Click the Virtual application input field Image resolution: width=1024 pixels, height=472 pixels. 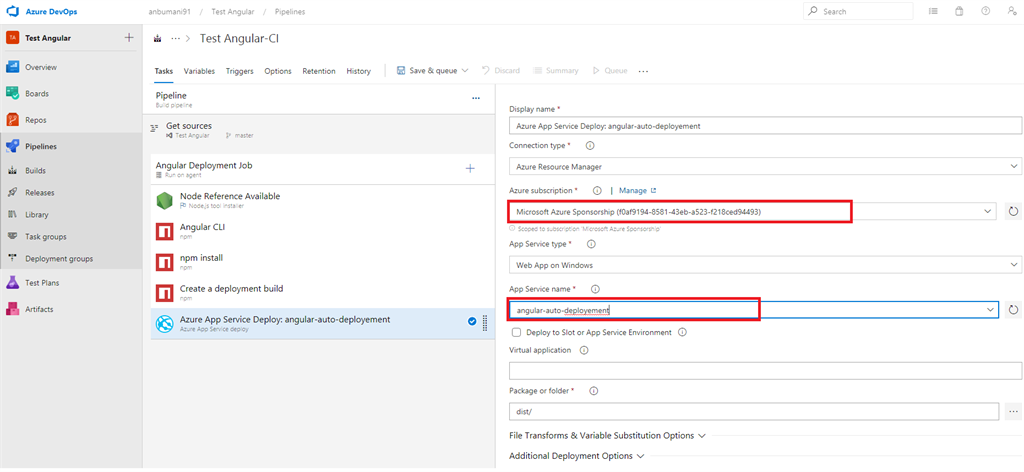pos(765,371)
